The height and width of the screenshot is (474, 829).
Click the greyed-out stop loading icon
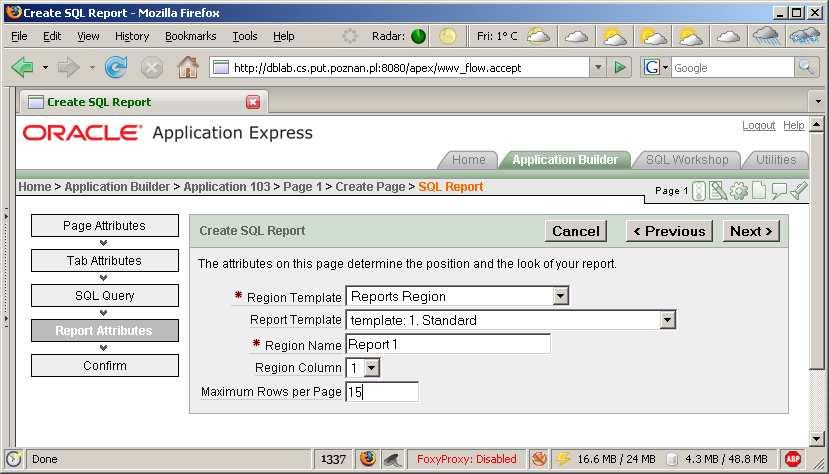[x=152, y=68]
